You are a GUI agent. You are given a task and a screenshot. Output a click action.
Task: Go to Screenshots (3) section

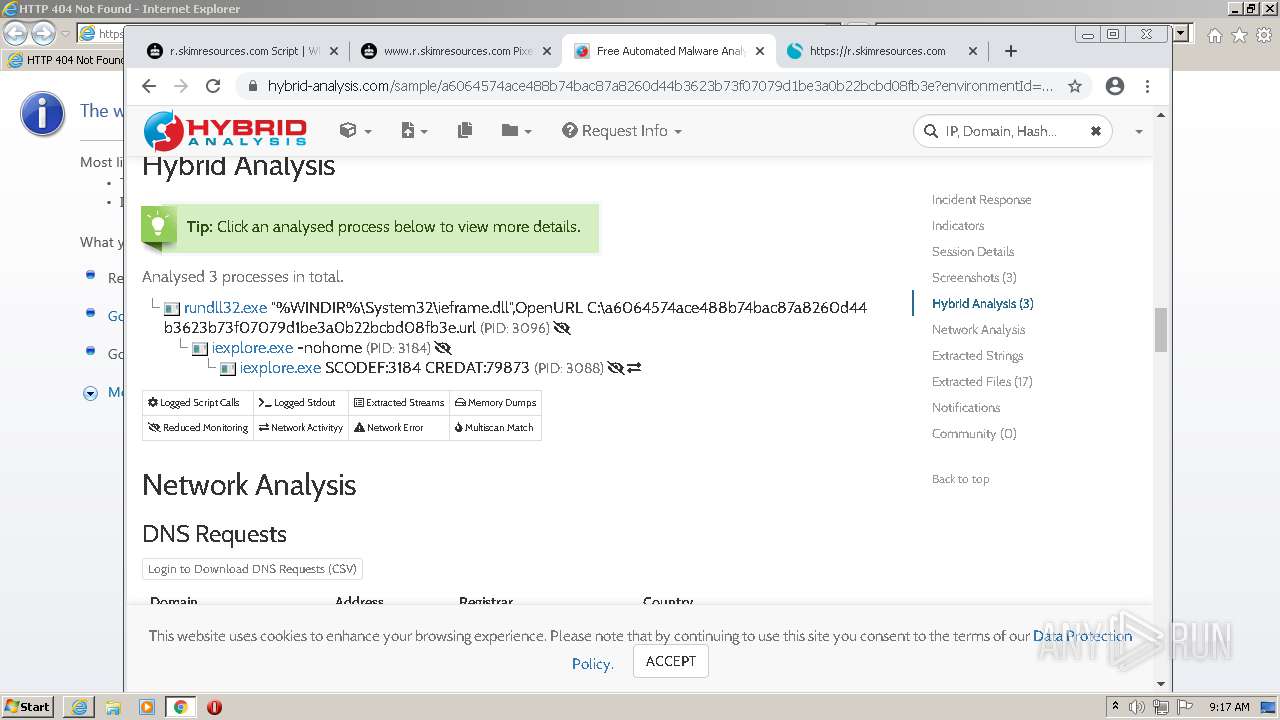click(974, 278)
